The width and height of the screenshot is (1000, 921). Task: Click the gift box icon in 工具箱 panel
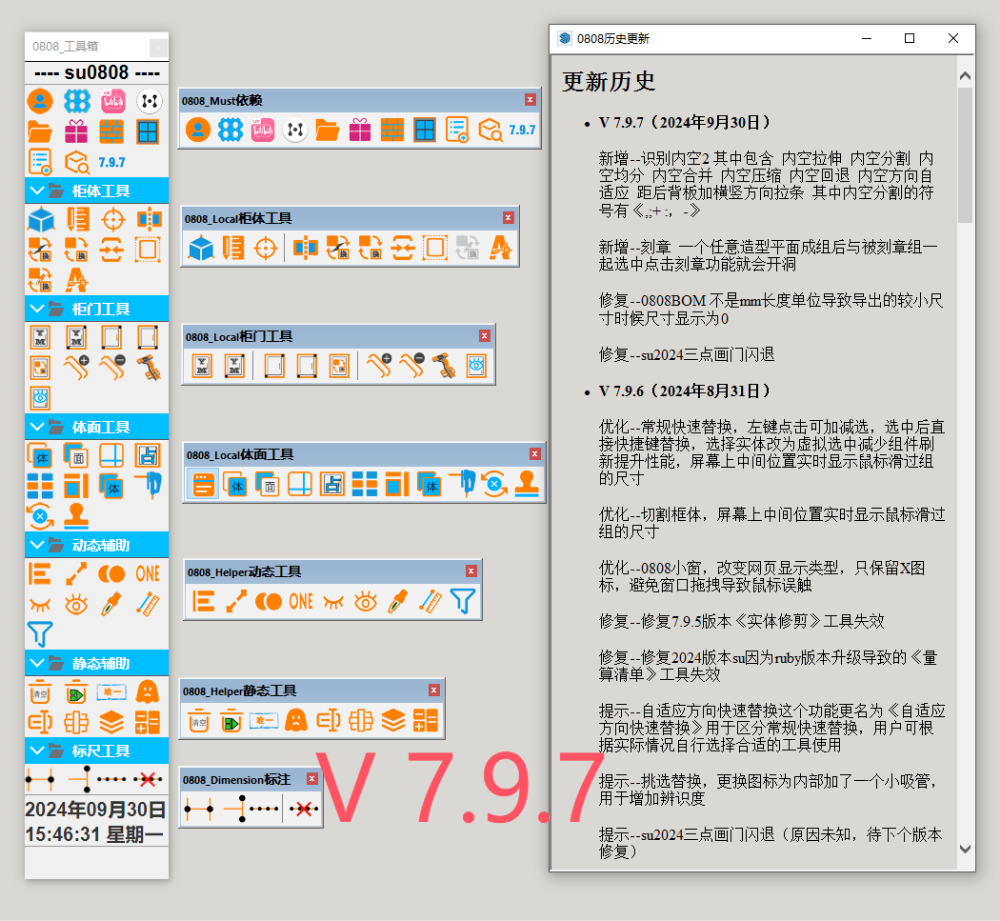[76, 131]
